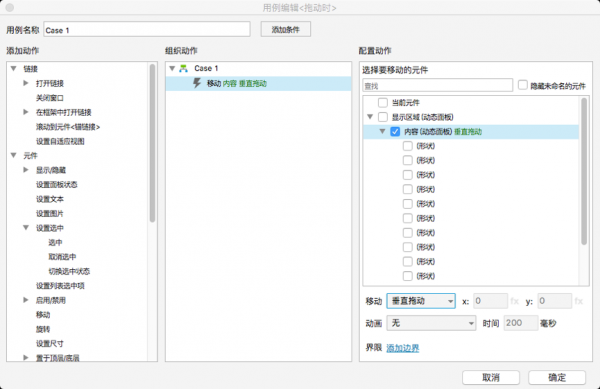The image size is (600, 389).
Task: Choose the 切换选中状态 action
Action: (69, 272)
